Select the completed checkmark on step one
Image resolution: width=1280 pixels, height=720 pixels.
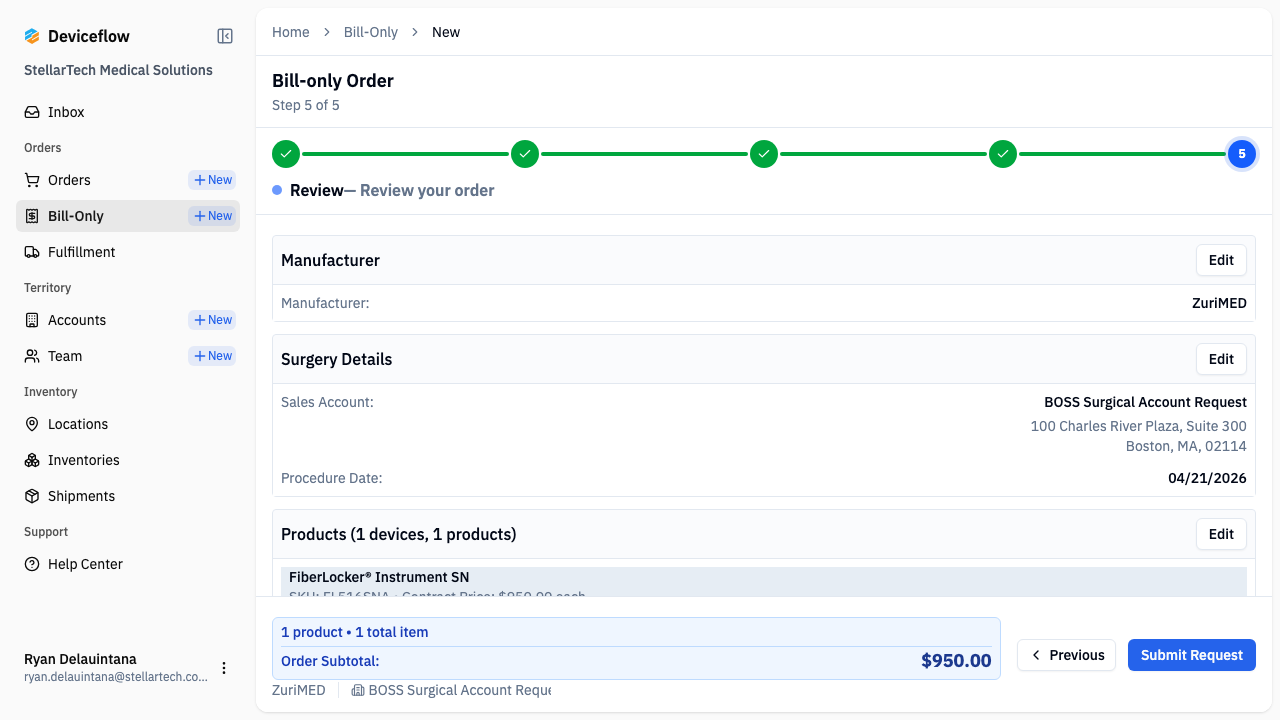(286, 154)
